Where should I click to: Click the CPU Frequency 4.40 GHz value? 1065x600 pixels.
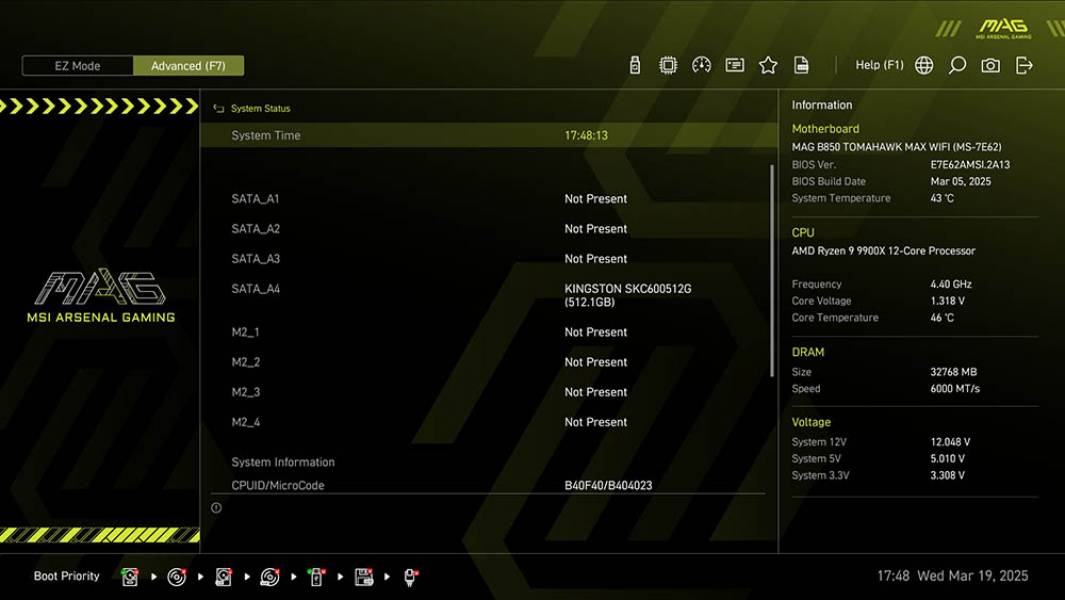click(951, 284)
